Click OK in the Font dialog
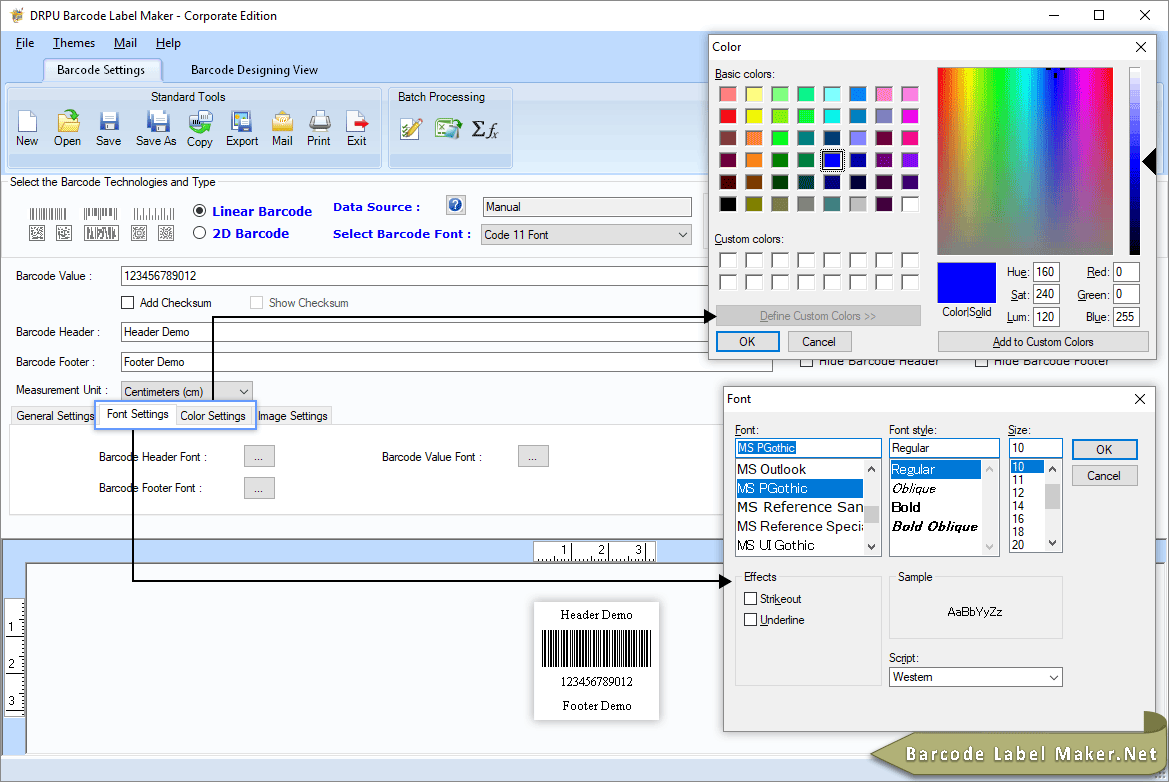 1104,450
